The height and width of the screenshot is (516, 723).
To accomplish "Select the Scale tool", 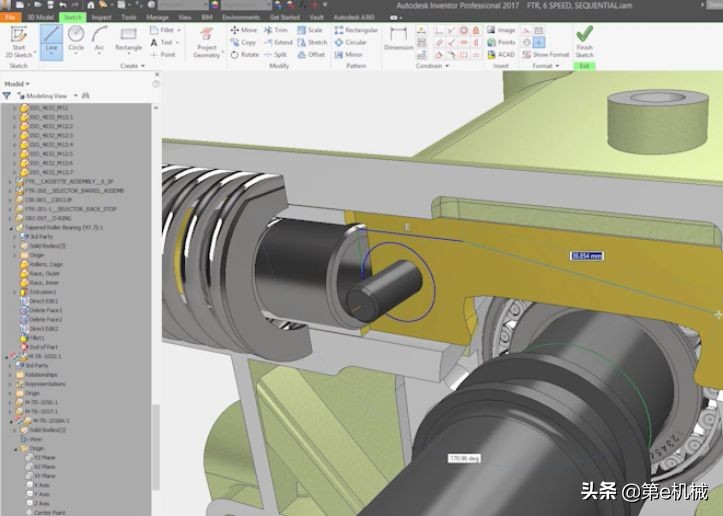I will click(x=310, y=30).
